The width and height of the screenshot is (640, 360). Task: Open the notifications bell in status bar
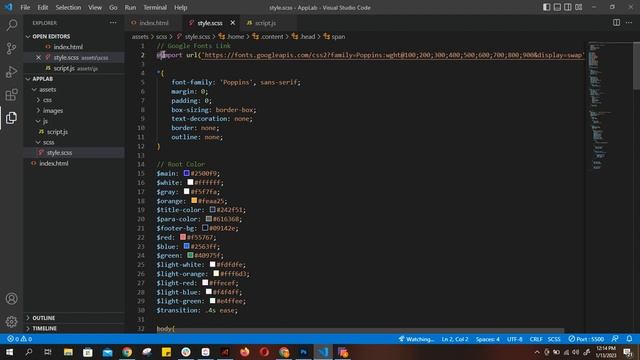click(x=629, y=339)
